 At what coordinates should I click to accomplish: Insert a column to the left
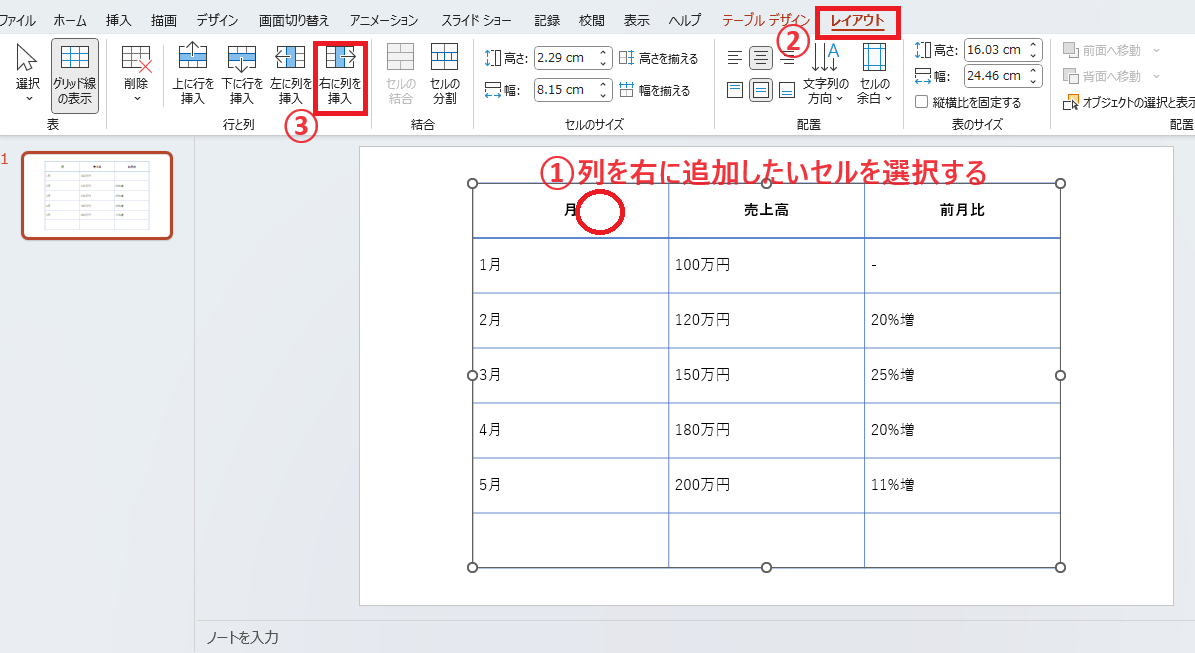pyautogui.click(x=290, y=74)
